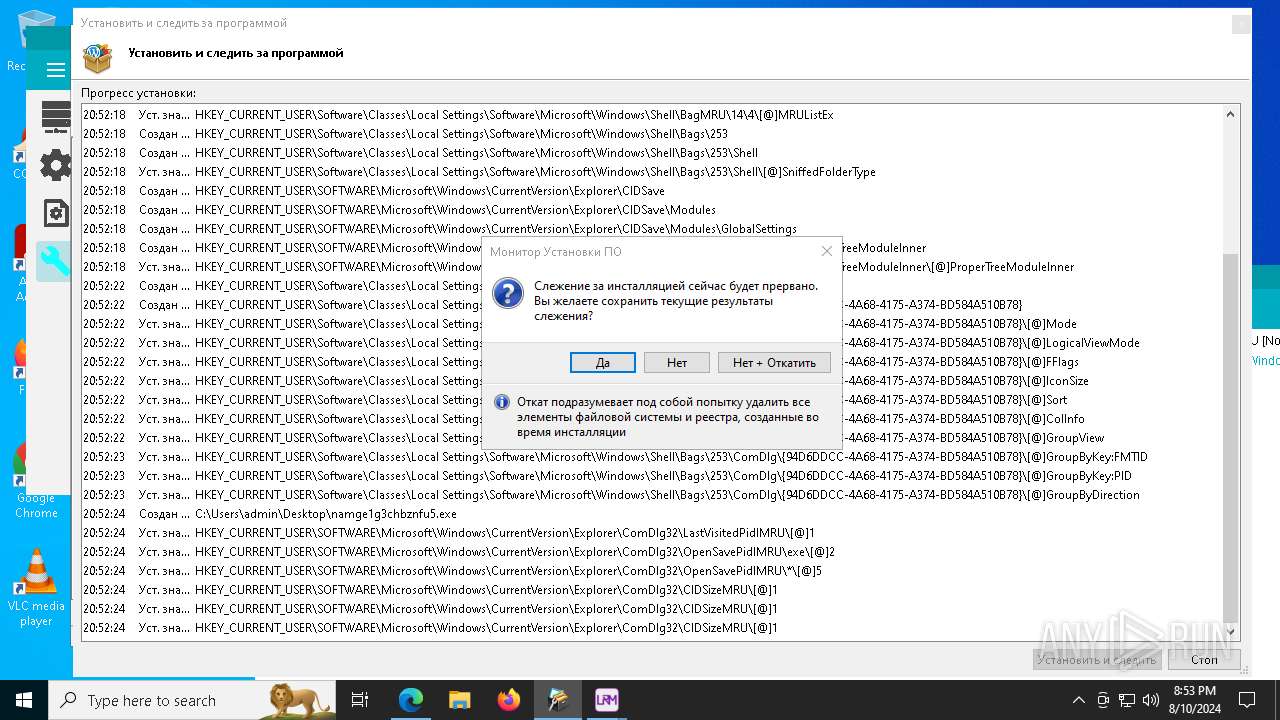Switch to the uninstaller app taskbar icon
Viewport: 1280px width, 720px height.
click(557, 700)
